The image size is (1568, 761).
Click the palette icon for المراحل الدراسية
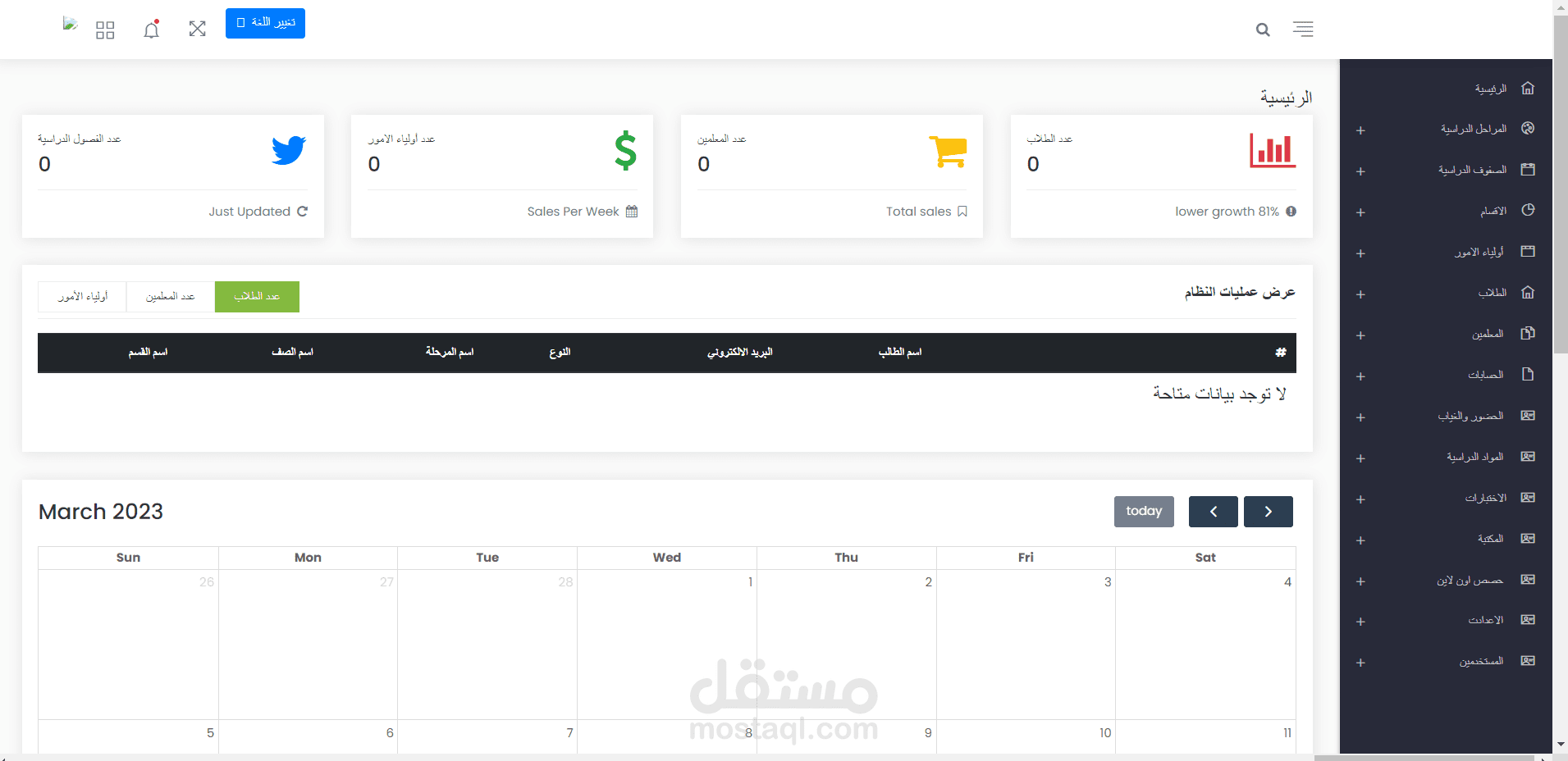tap(1528, 128)
